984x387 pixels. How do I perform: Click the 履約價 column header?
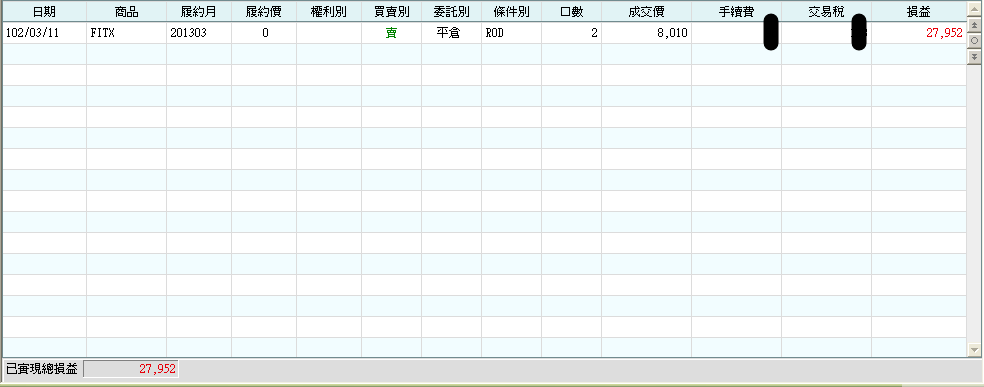(x=264, y=12)
